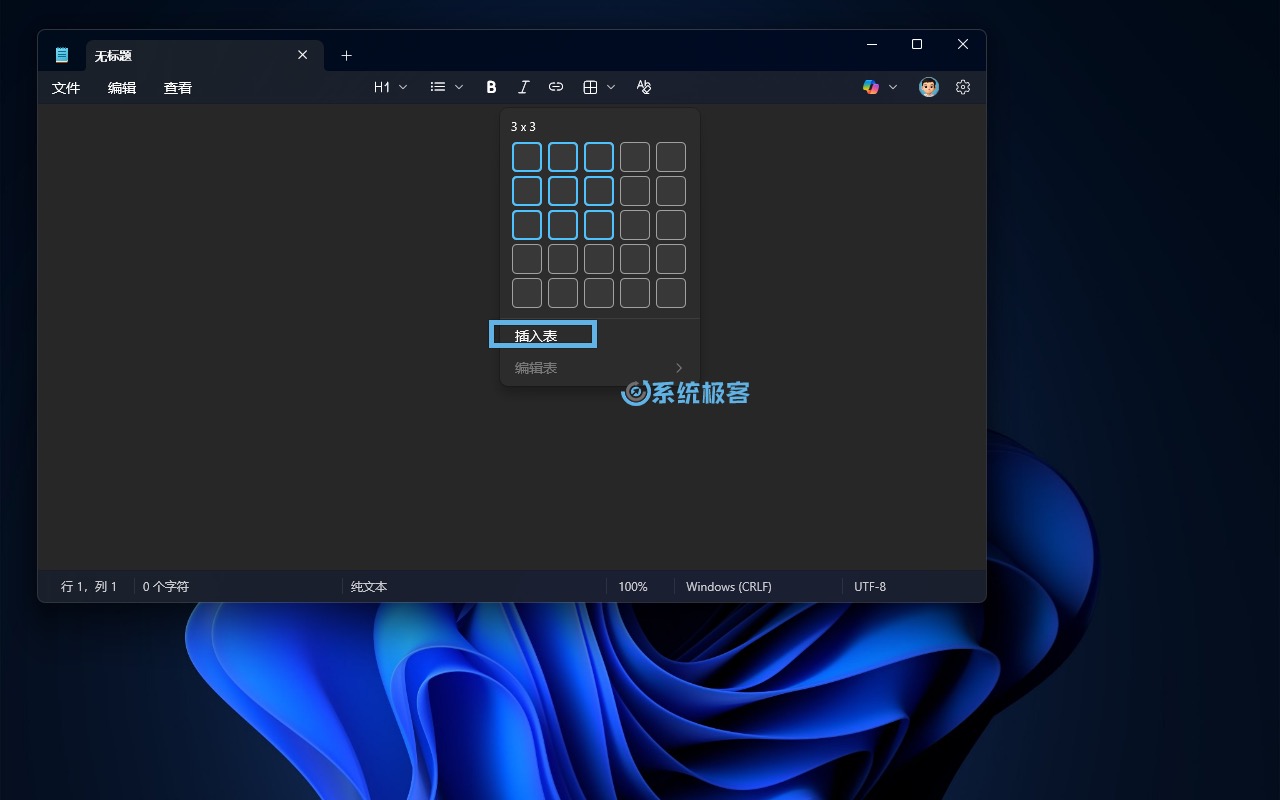The height and width of the screenshot is (800, 1280).
Task: Select the top-left cell of table grid
Action: 527,157
